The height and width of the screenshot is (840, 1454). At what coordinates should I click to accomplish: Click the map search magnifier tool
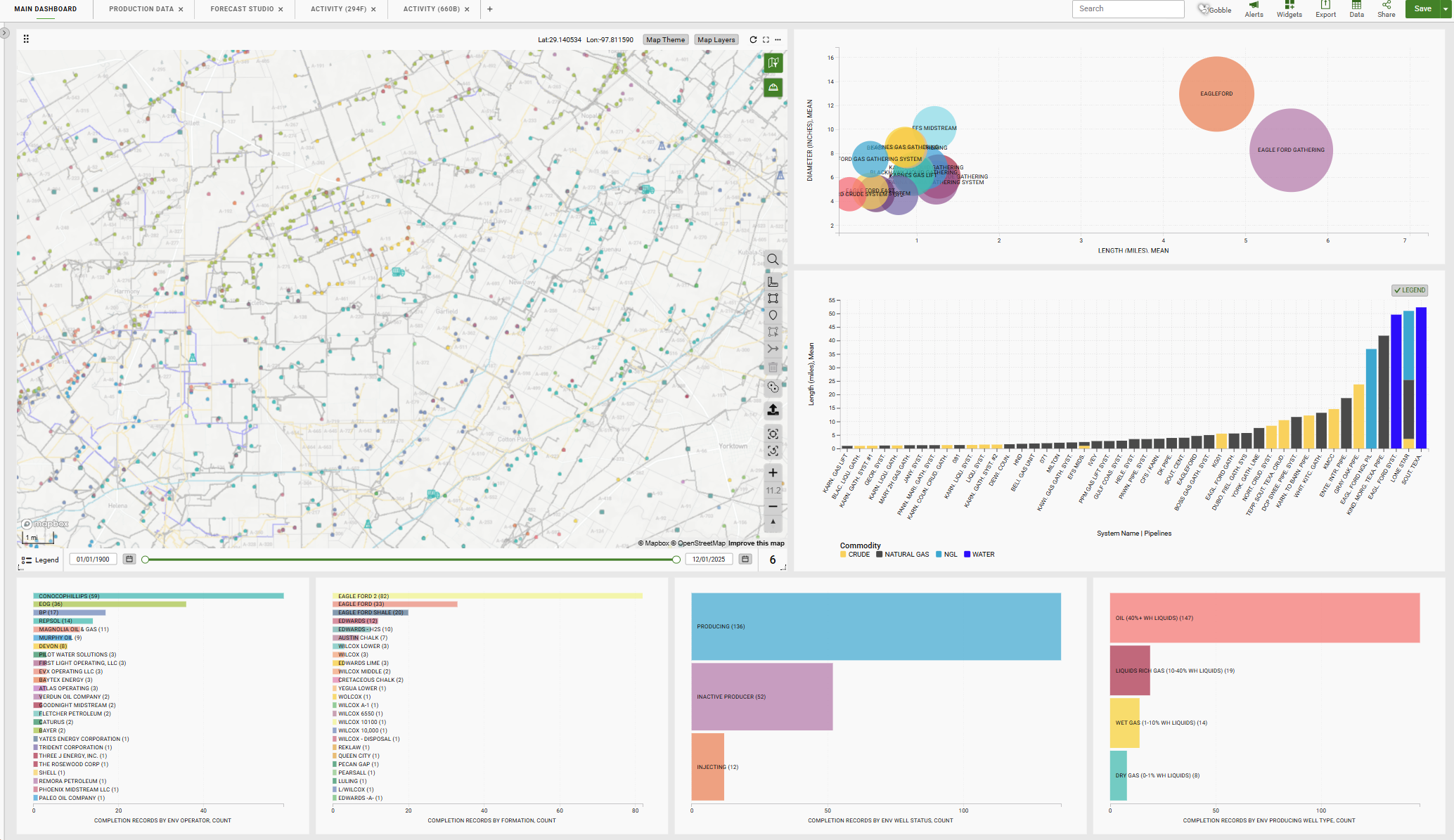[x=773, y=259]
